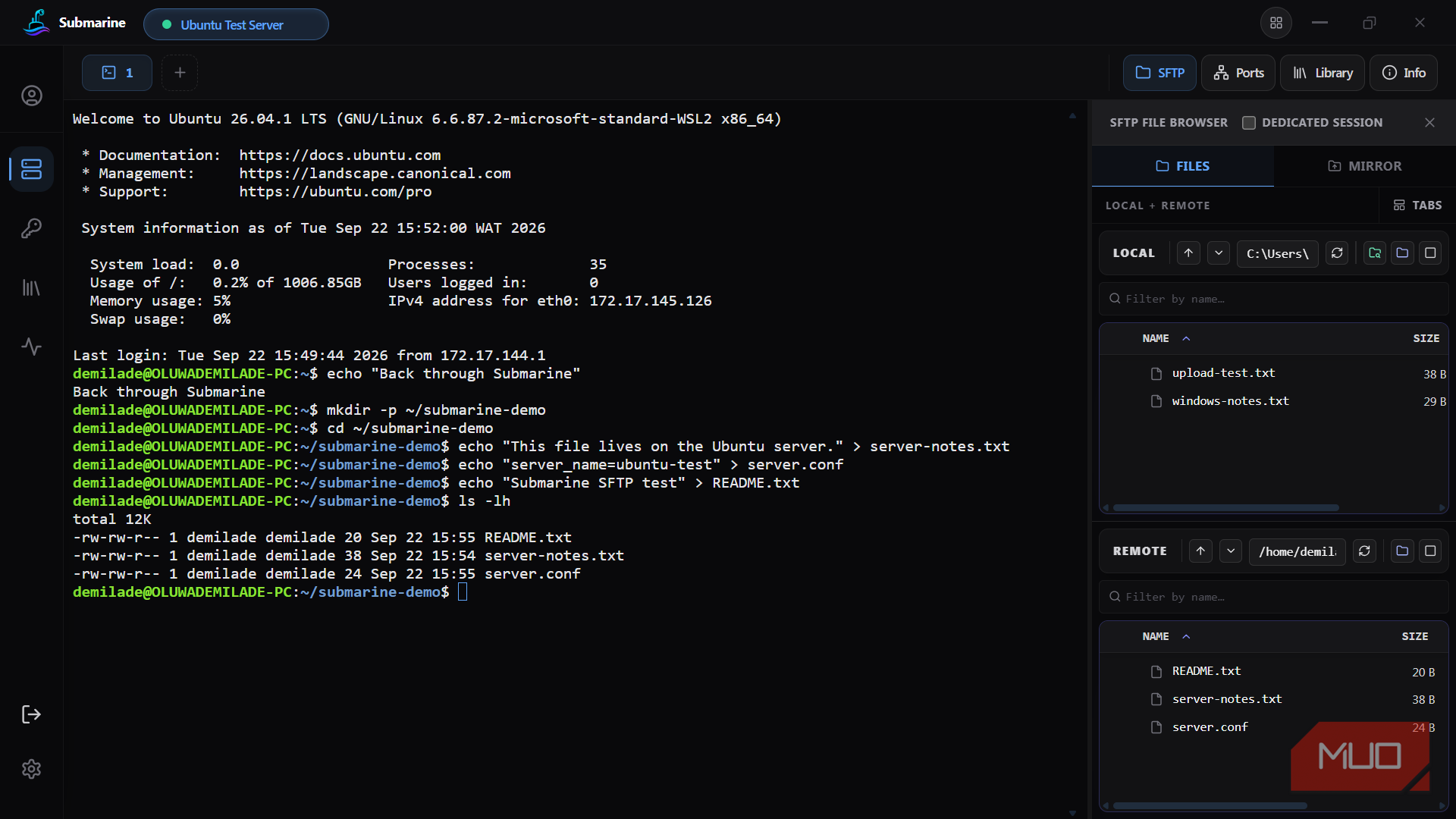Screen dimensions: 1456x819
Task: Sort LOCAL files by the SIZE column
Action: point(1426,338)
